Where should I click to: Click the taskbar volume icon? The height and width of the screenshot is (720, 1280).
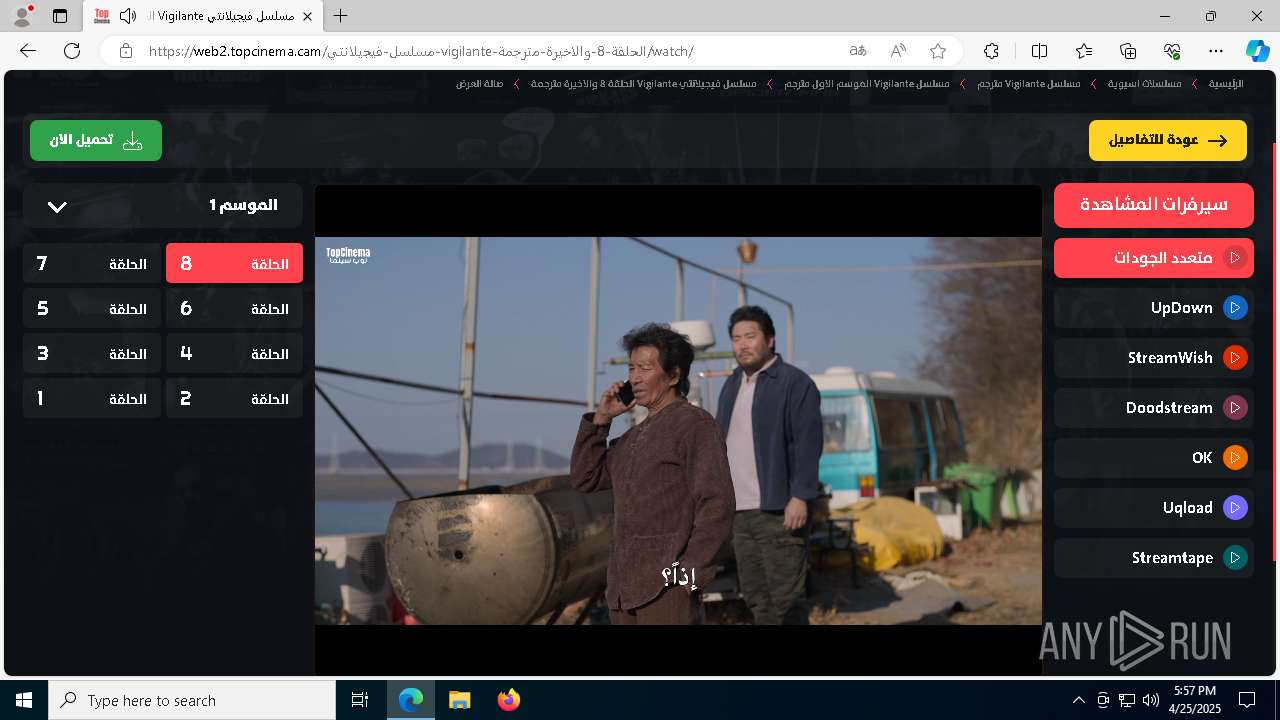(1151, 700)
